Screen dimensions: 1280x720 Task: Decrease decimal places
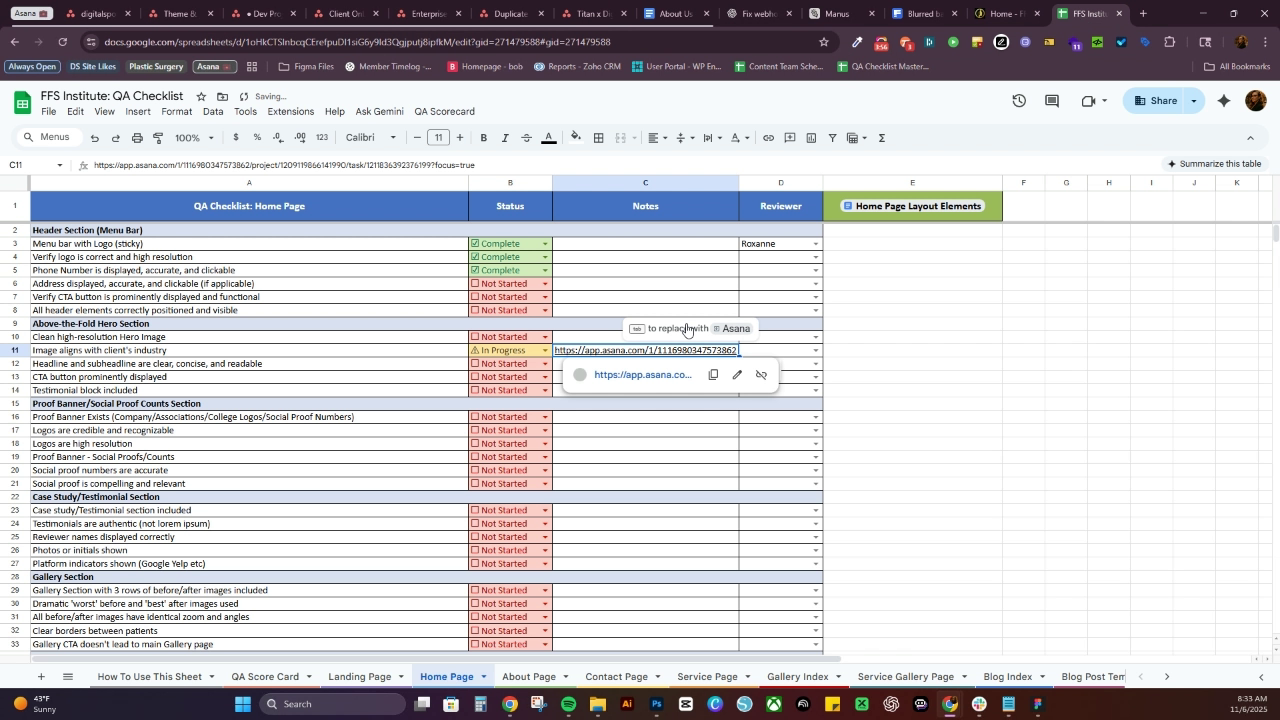point(278,138)
